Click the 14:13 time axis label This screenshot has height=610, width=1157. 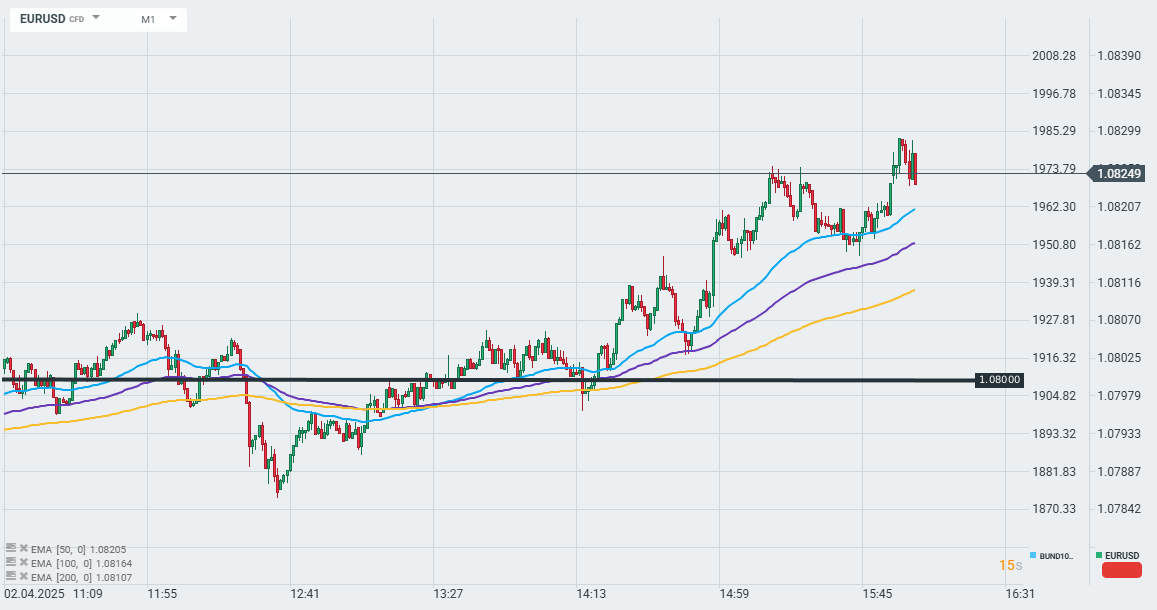click(x=591, y=594)
